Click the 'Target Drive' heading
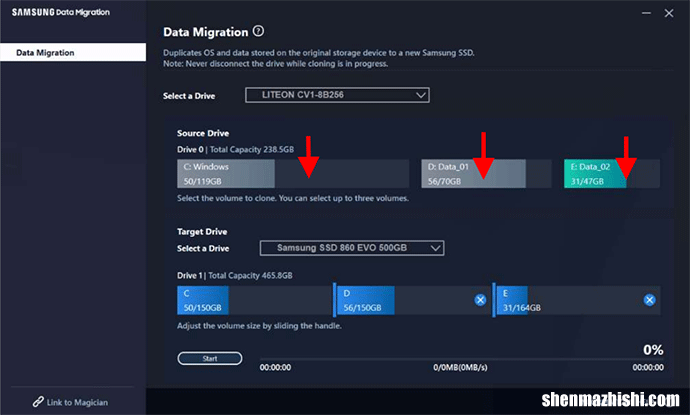This screenshot has height=415, width=690. point(202,232)
